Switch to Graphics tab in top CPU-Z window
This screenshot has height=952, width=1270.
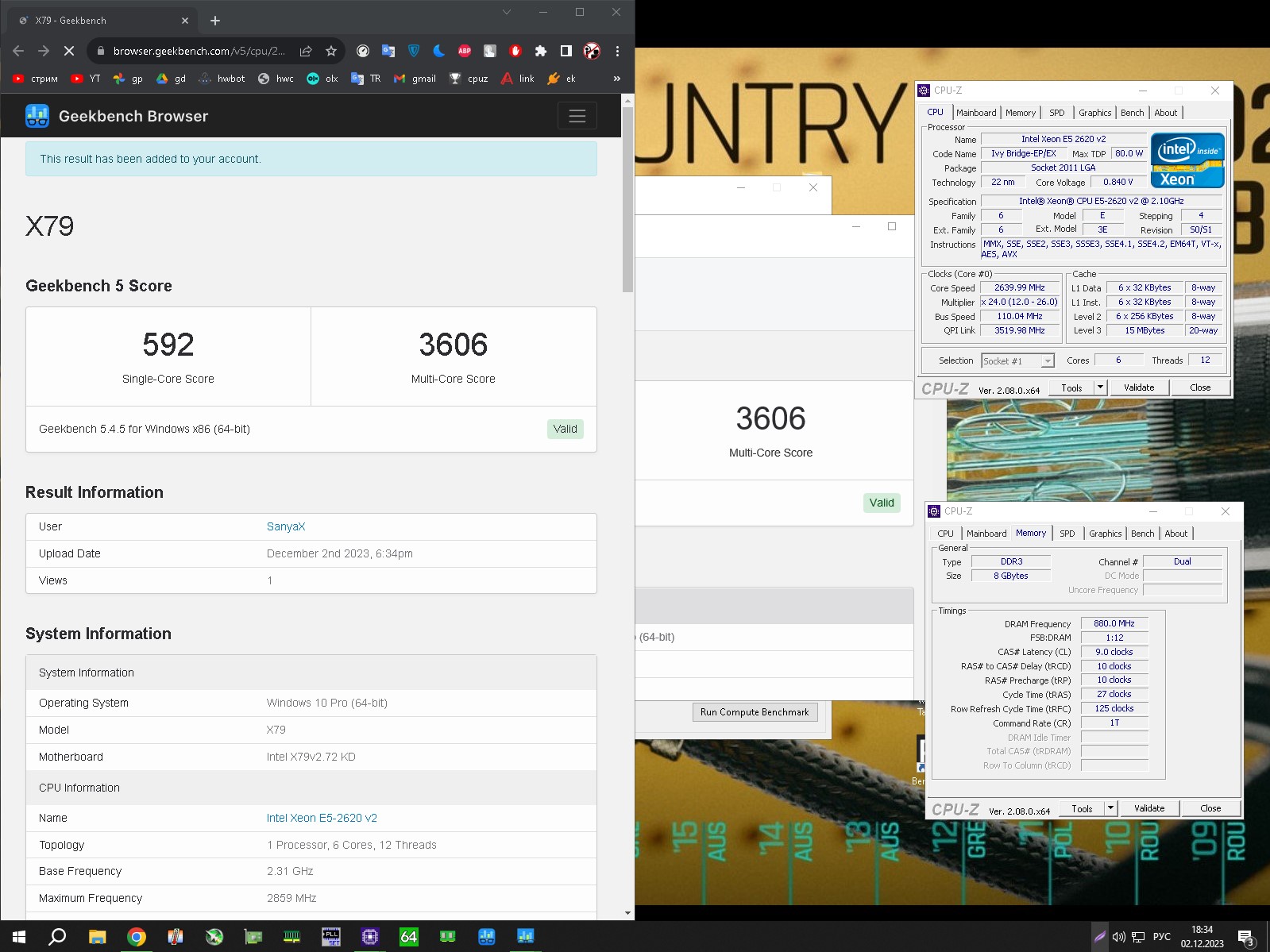pos(1095,113)
